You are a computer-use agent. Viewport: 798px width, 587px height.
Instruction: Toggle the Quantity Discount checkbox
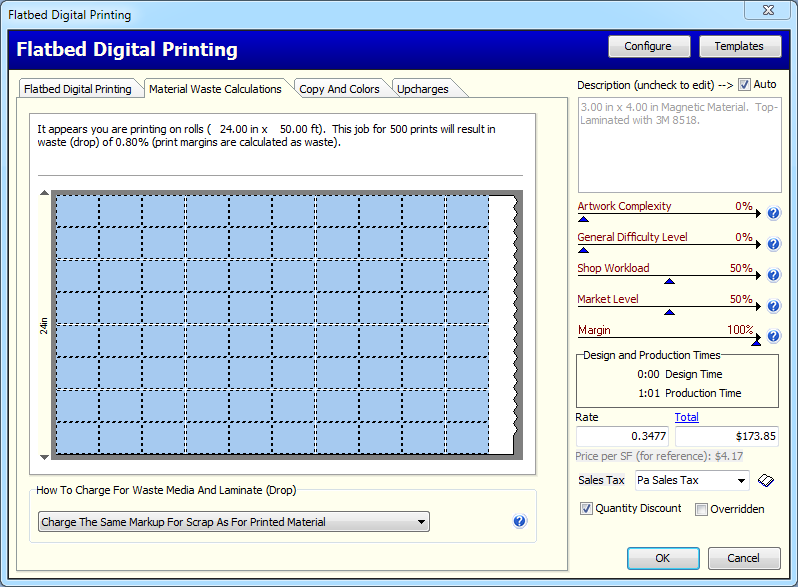587,509
